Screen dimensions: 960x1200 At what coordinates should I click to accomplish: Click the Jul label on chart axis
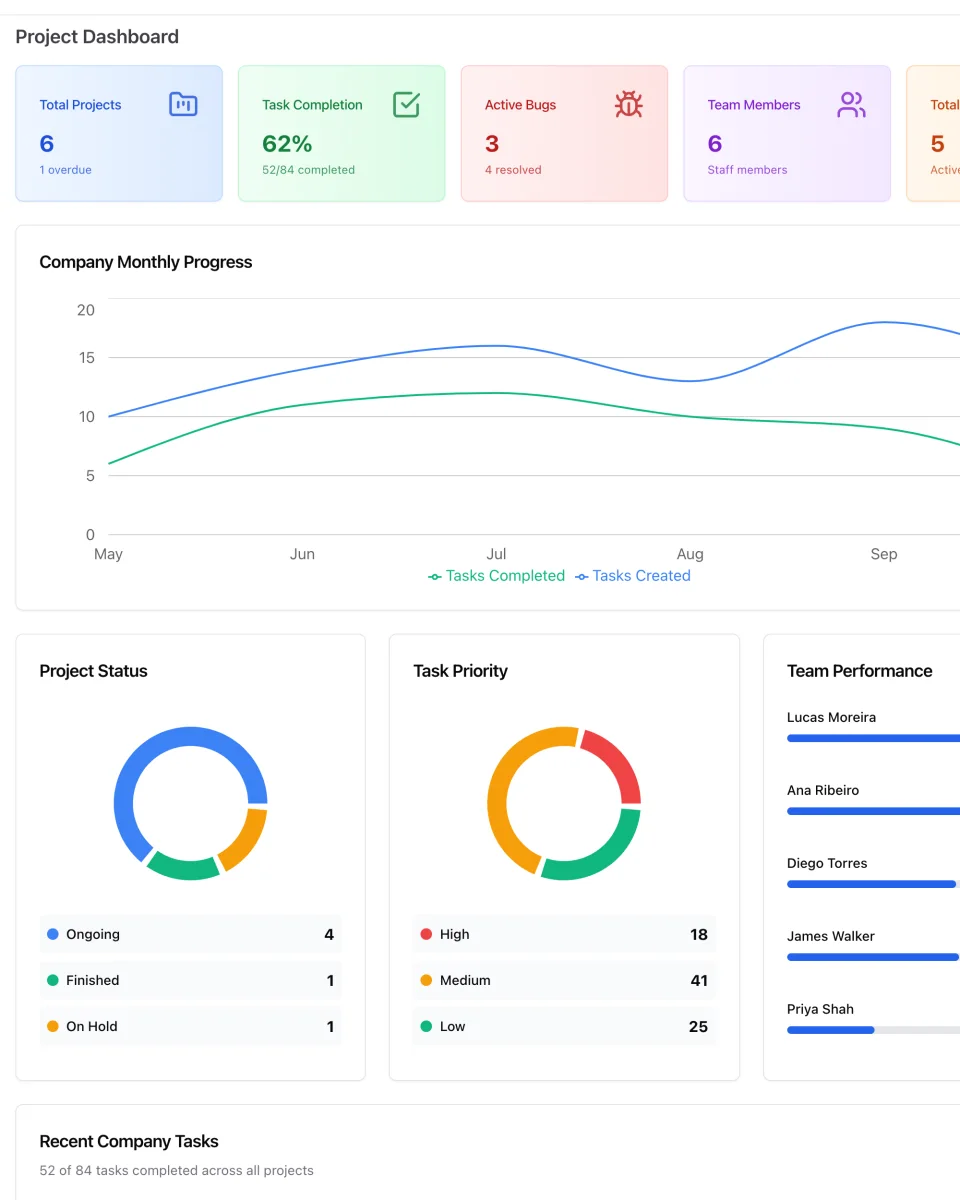pyautogui.click(x=496, y=554)
